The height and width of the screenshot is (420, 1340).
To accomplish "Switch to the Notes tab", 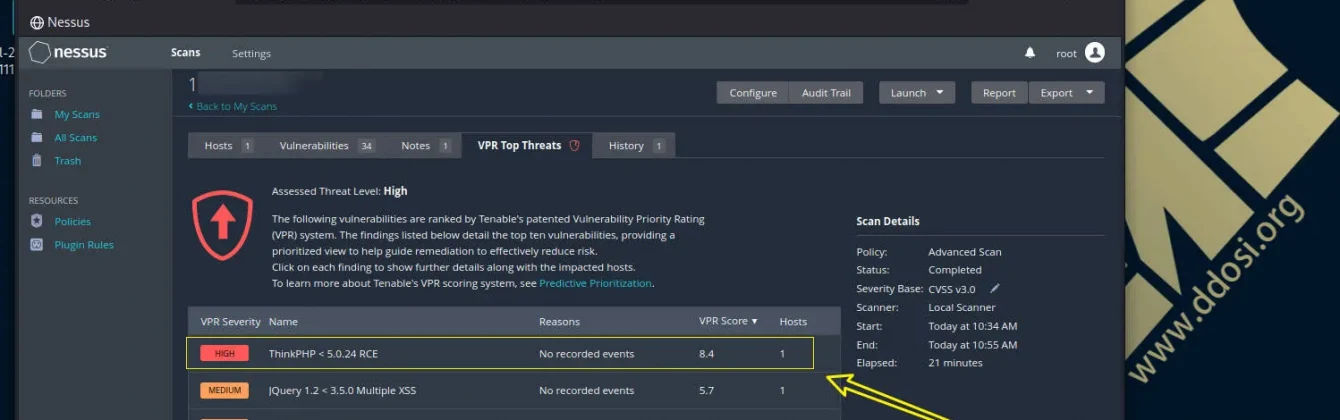I will 424,145.
